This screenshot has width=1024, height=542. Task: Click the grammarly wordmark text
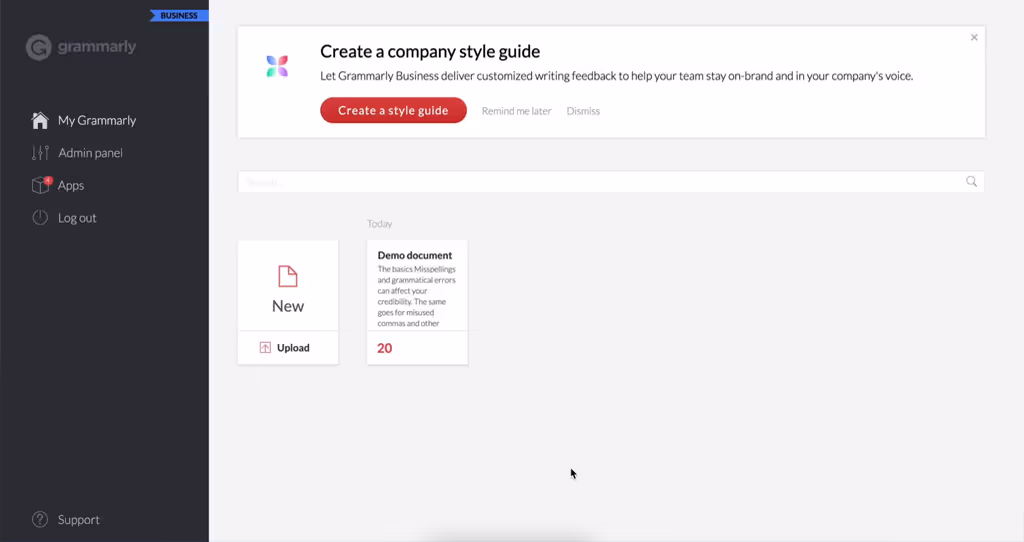tap(97, 46)
